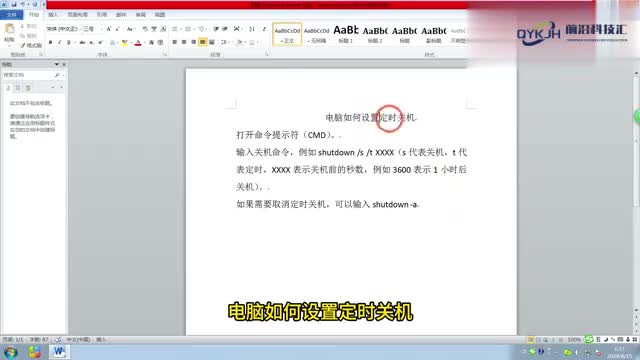Image resolution: width=640 pixels, height=360 pixels.
Task: Toggle Bold formatting
Action: click(x=50, y=42)
